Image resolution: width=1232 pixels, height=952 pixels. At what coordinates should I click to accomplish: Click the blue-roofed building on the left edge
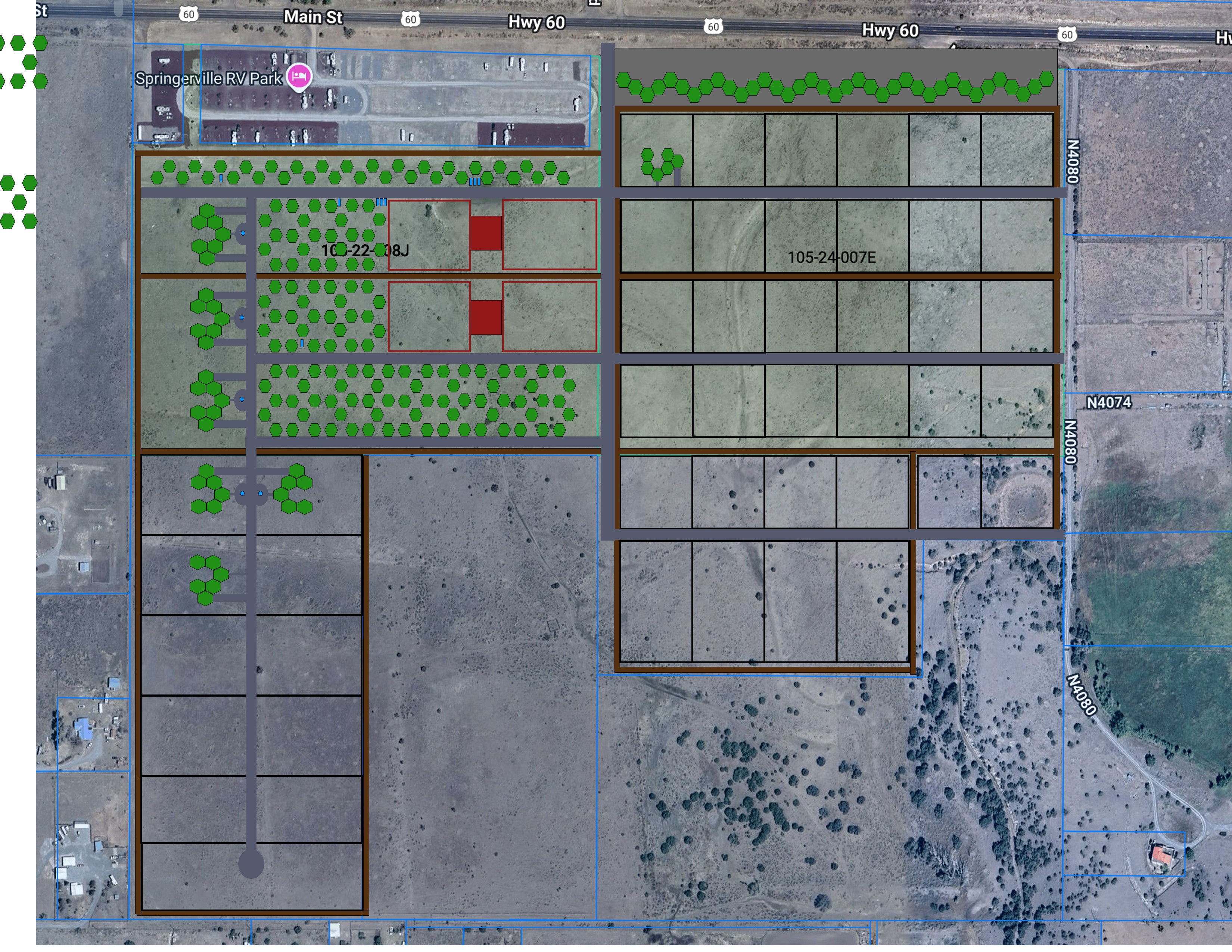84,728
